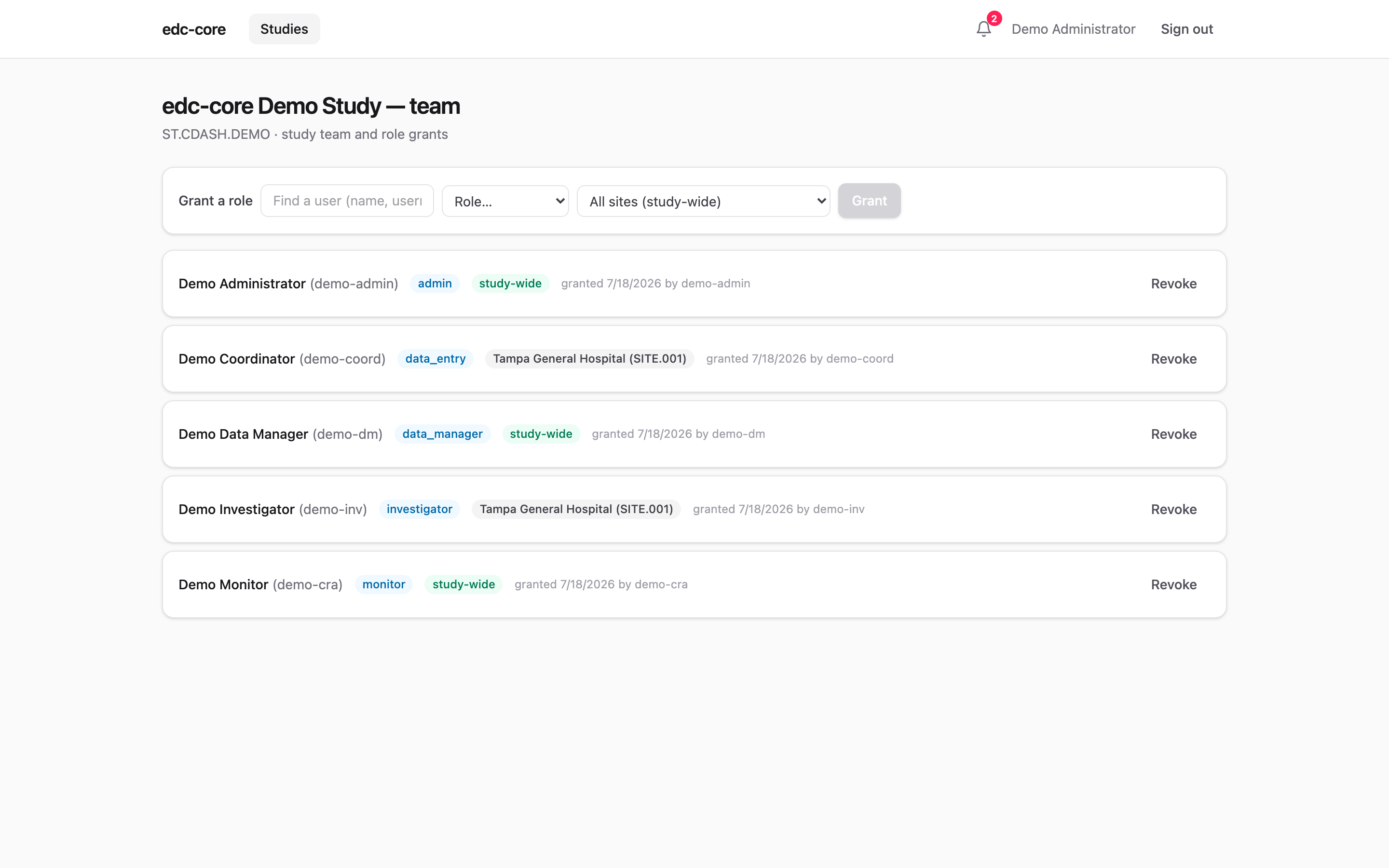
Task: Click the admin role badge
Action: [x=435, y=284]
